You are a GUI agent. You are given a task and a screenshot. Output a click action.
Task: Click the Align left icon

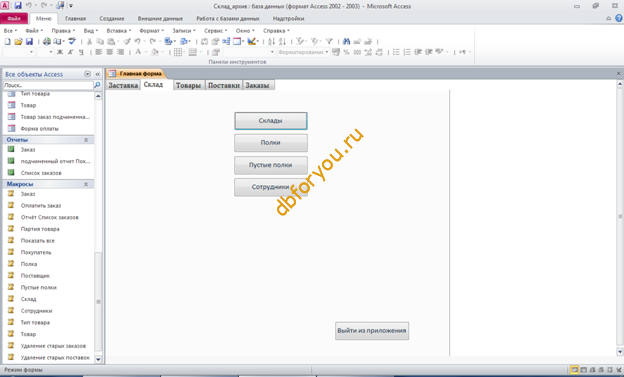click(99, 52)
